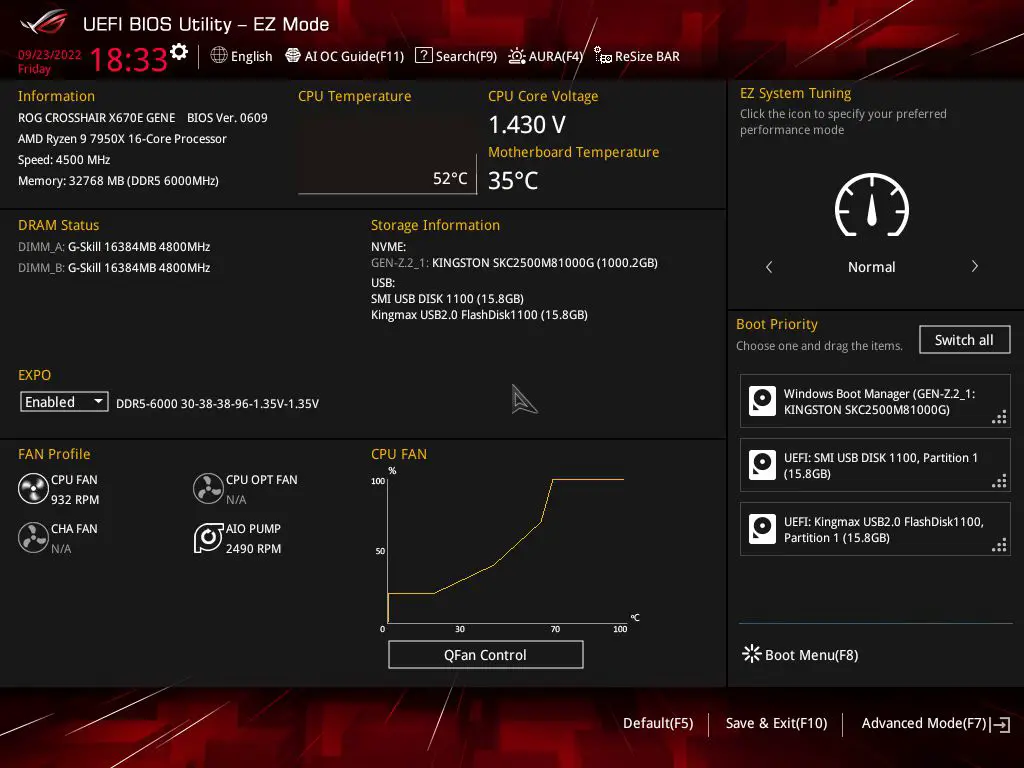
Task: Click the Boot Menu starburst icon
Action: pyautogui.click(x=752, y=654)
